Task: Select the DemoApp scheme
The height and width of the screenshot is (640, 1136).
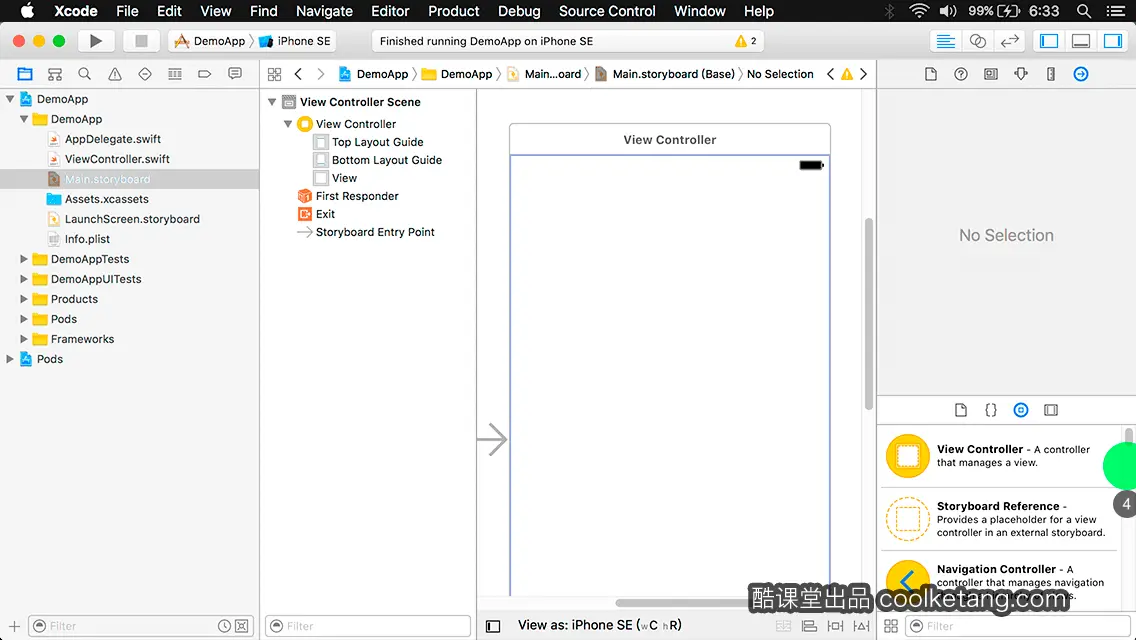Action: tap(210, 41)
